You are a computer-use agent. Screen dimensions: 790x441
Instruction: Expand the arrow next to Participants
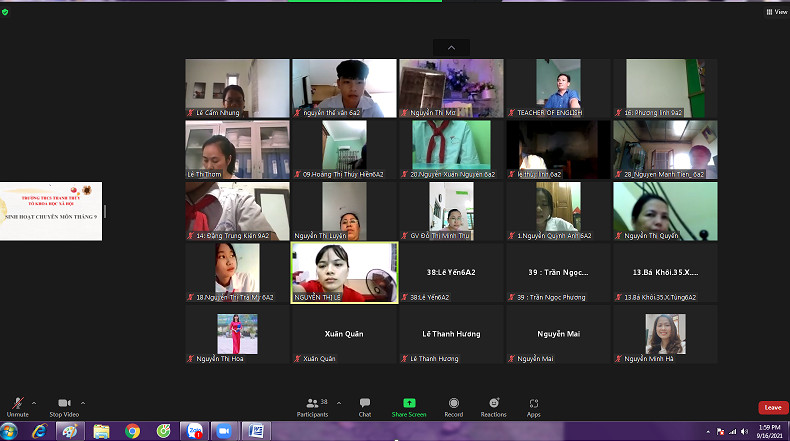click(x=339, y=402)
